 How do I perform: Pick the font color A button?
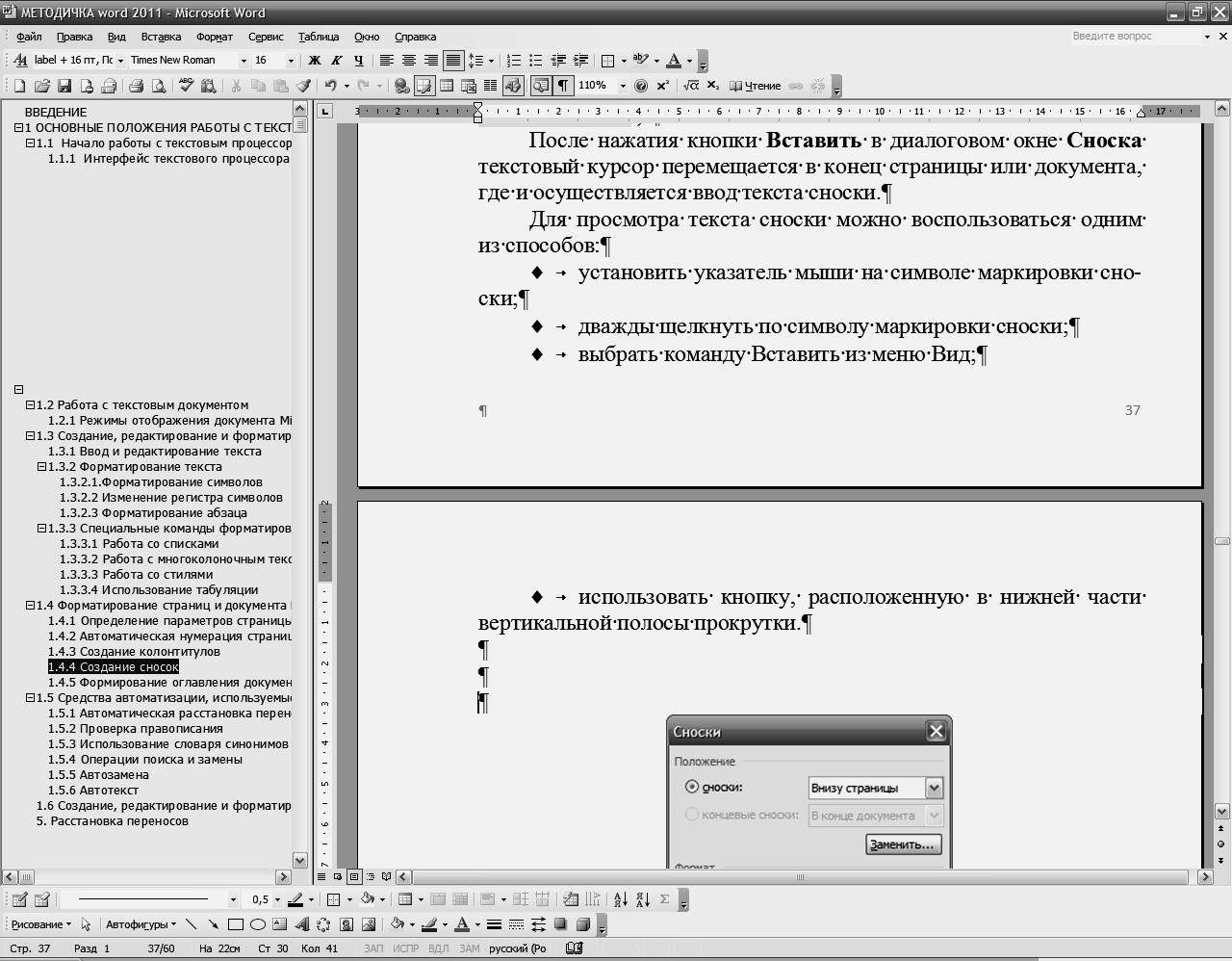(674, 61)
